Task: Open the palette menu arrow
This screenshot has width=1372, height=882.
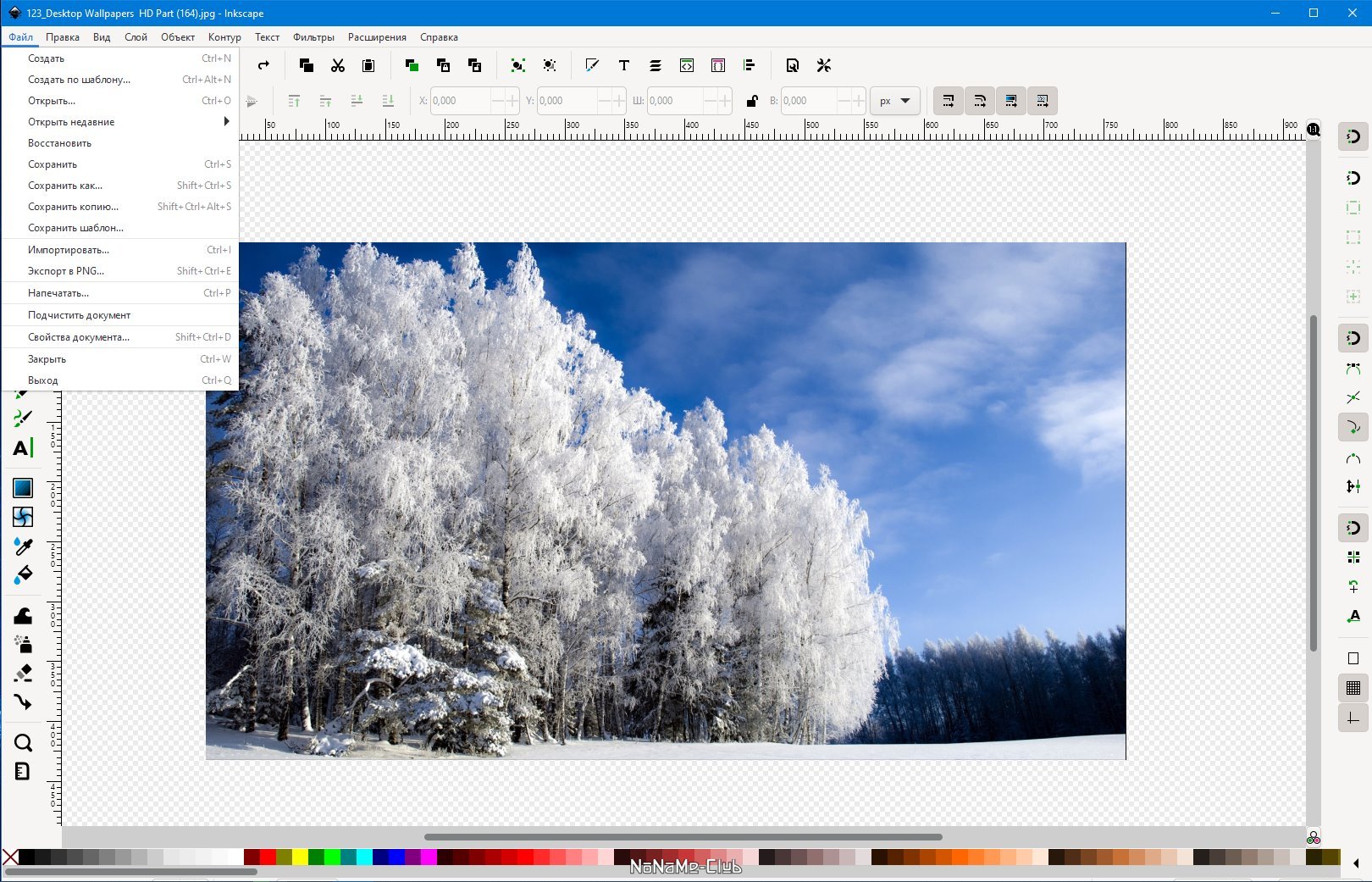Action: (x=1357, y=863)
